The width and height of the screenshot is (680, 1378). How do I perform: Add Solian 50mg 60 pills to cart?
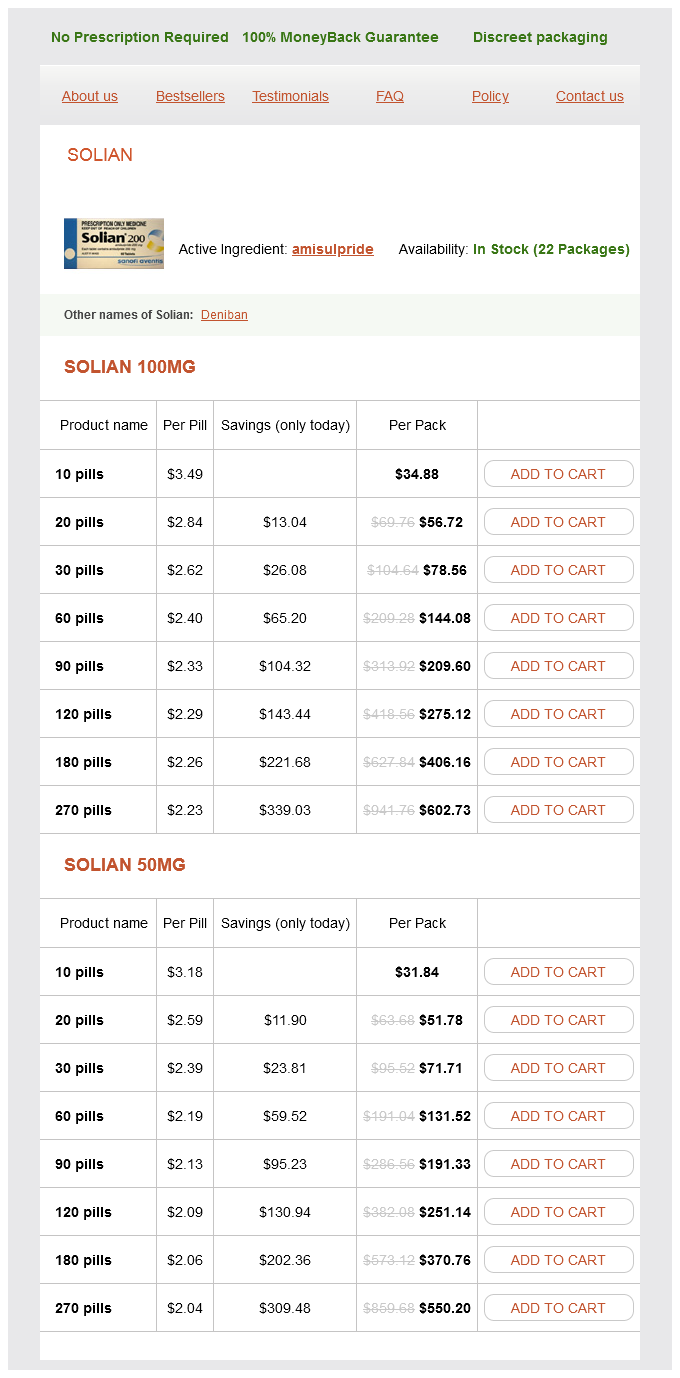point(558,1116)
